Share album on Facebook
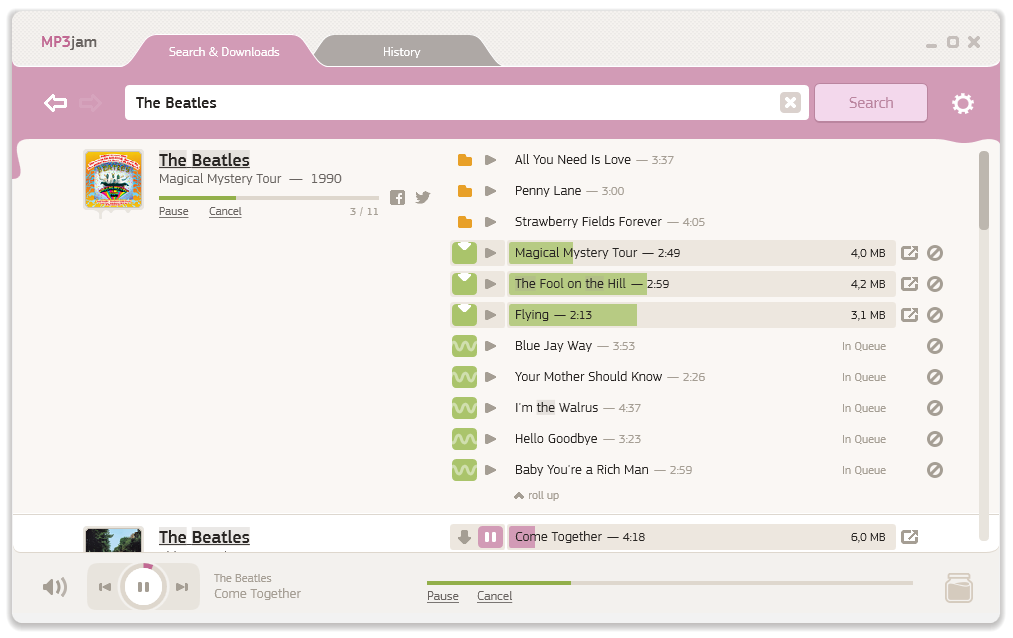1013x638 pixels. (397, 198)
